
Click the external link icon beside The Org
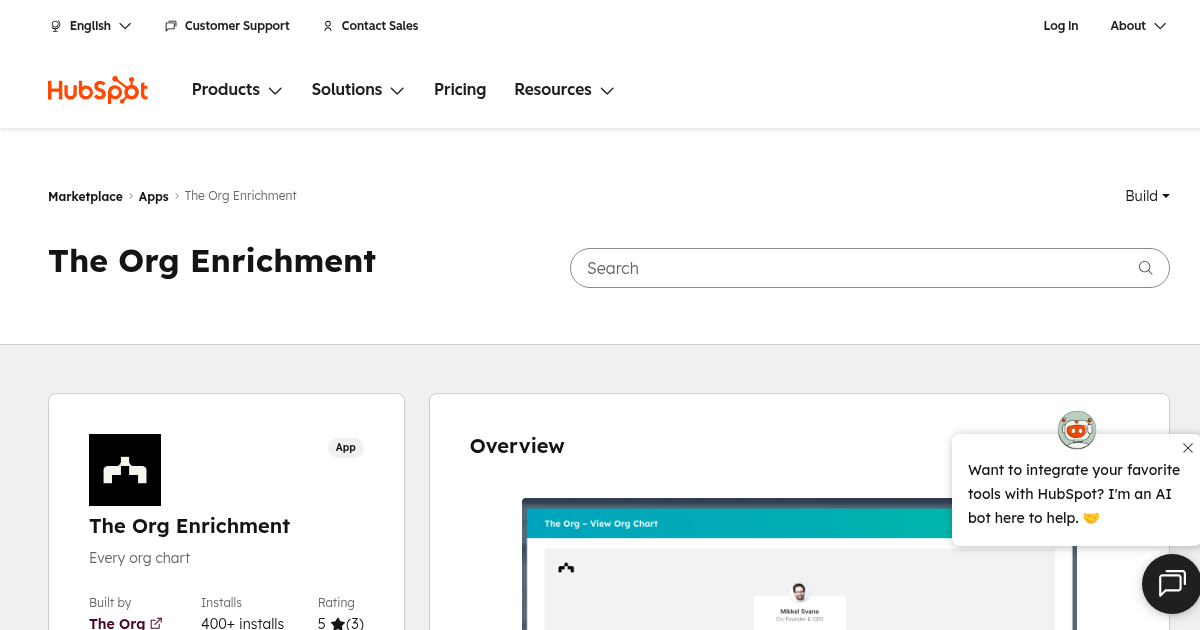[x=156, y=623]
